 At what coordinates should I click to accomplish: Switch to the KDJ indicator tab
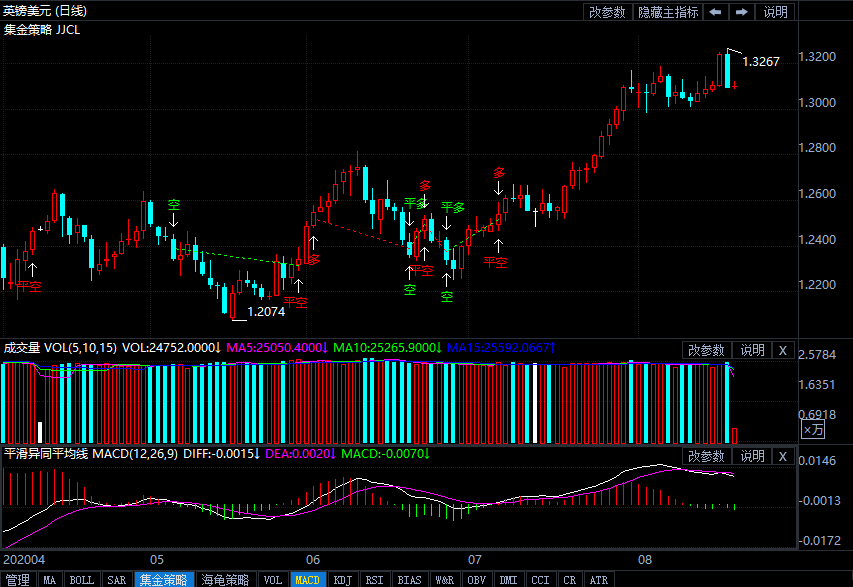click(342, 580)
